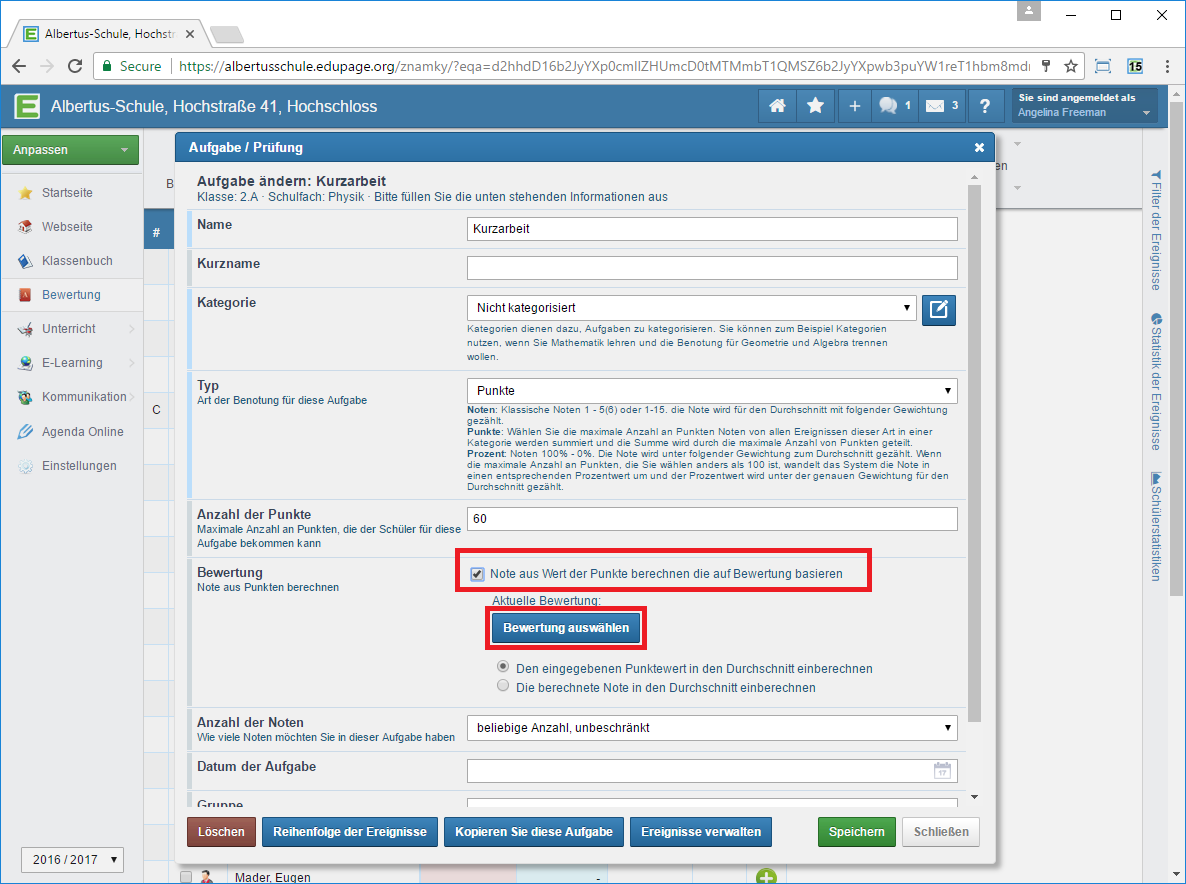Open the Kategorie dropdown 'Nicht kategorisiert'

tap(691, 308)
